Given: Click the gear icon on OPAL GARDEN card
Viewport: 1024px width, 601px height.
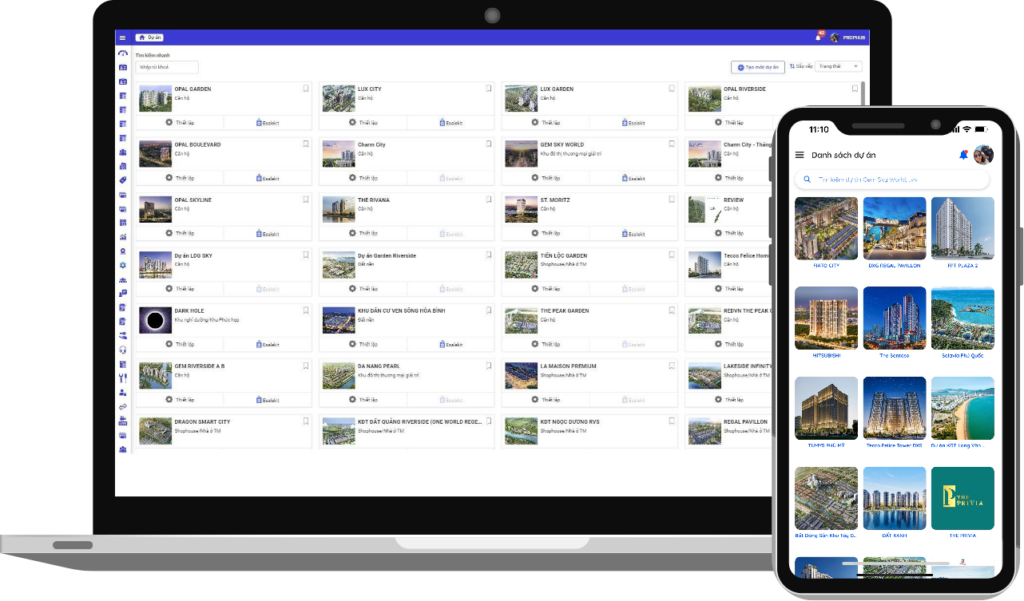Looking at the screenshot, I should click(169, 122).
